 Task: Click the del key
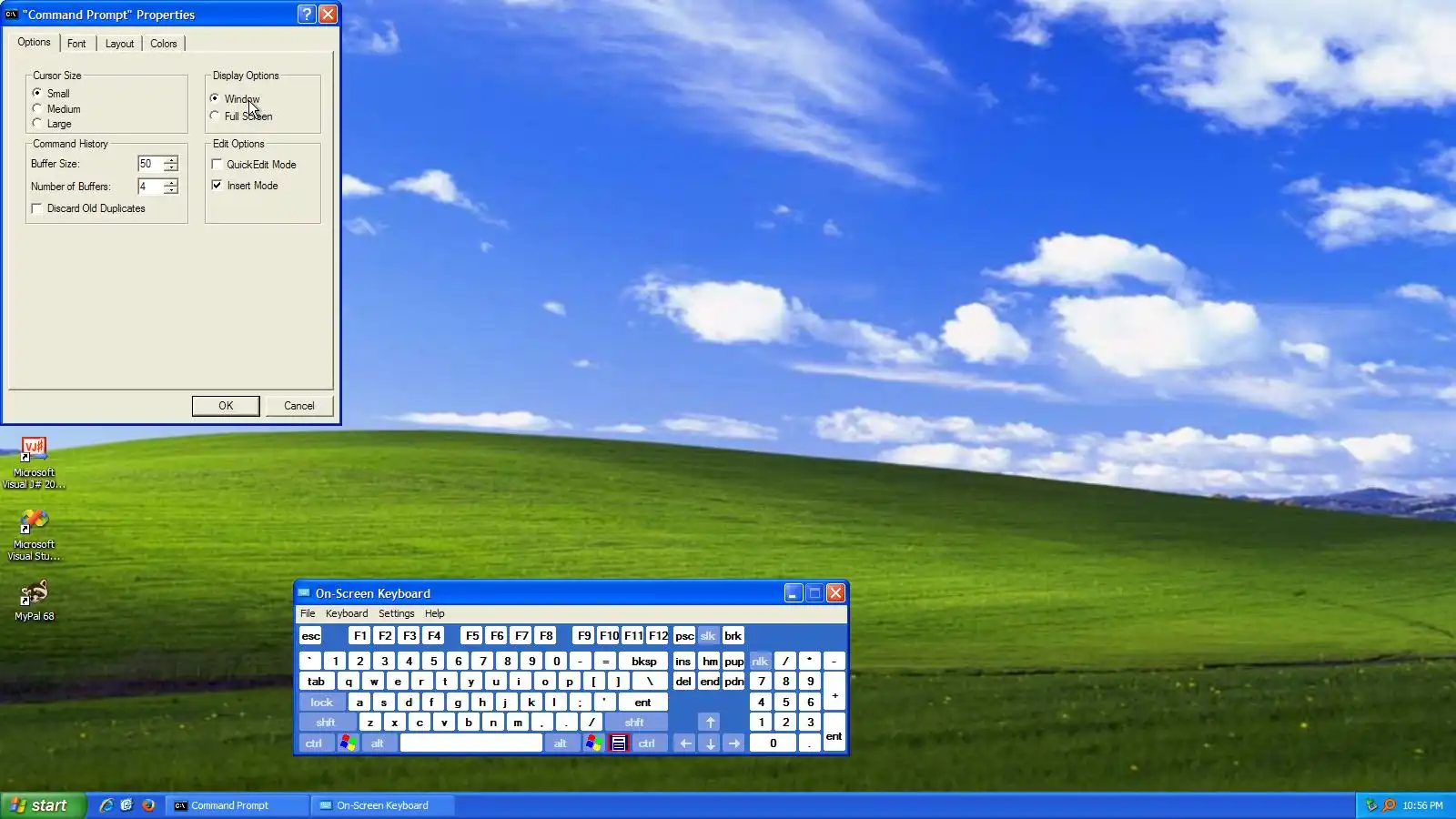coord(683,682)
